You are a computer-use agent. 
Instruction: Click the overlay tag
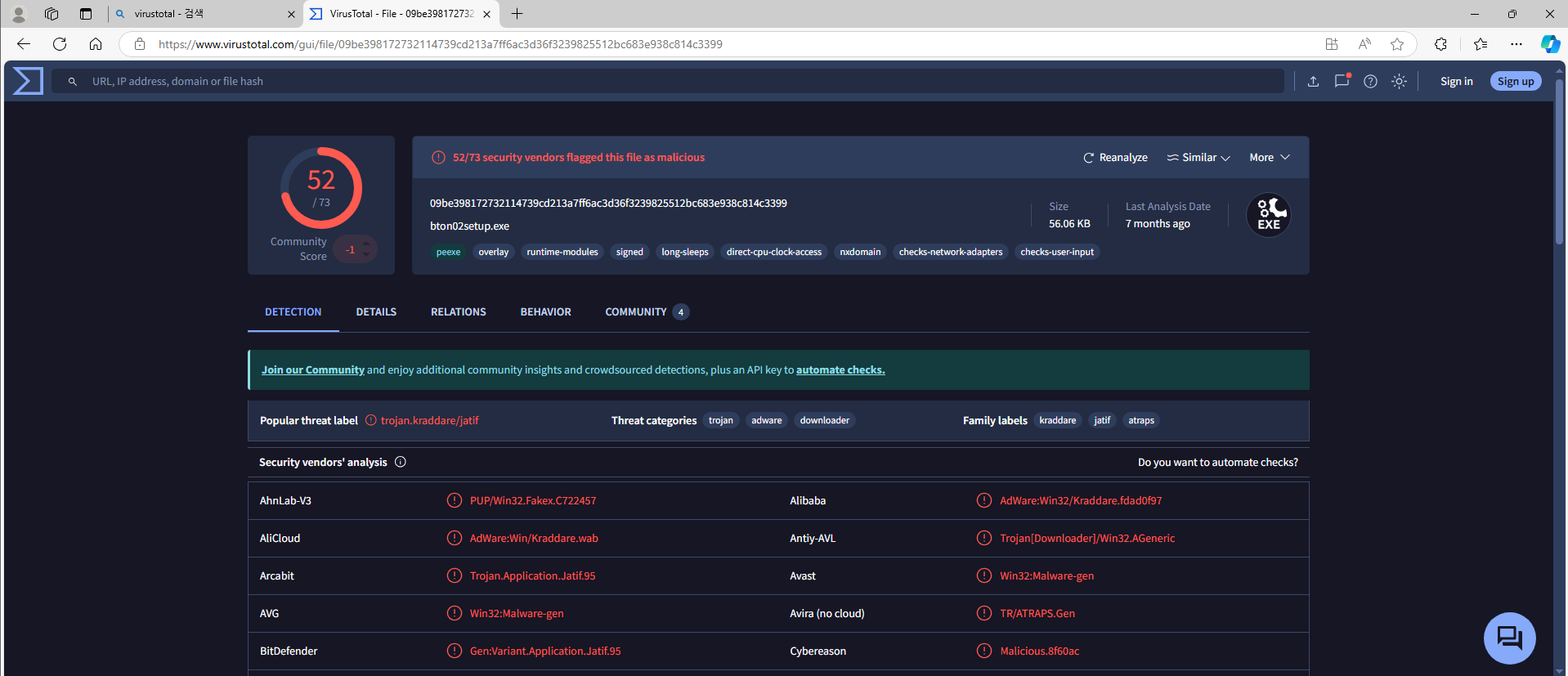[x=494, y=252]
